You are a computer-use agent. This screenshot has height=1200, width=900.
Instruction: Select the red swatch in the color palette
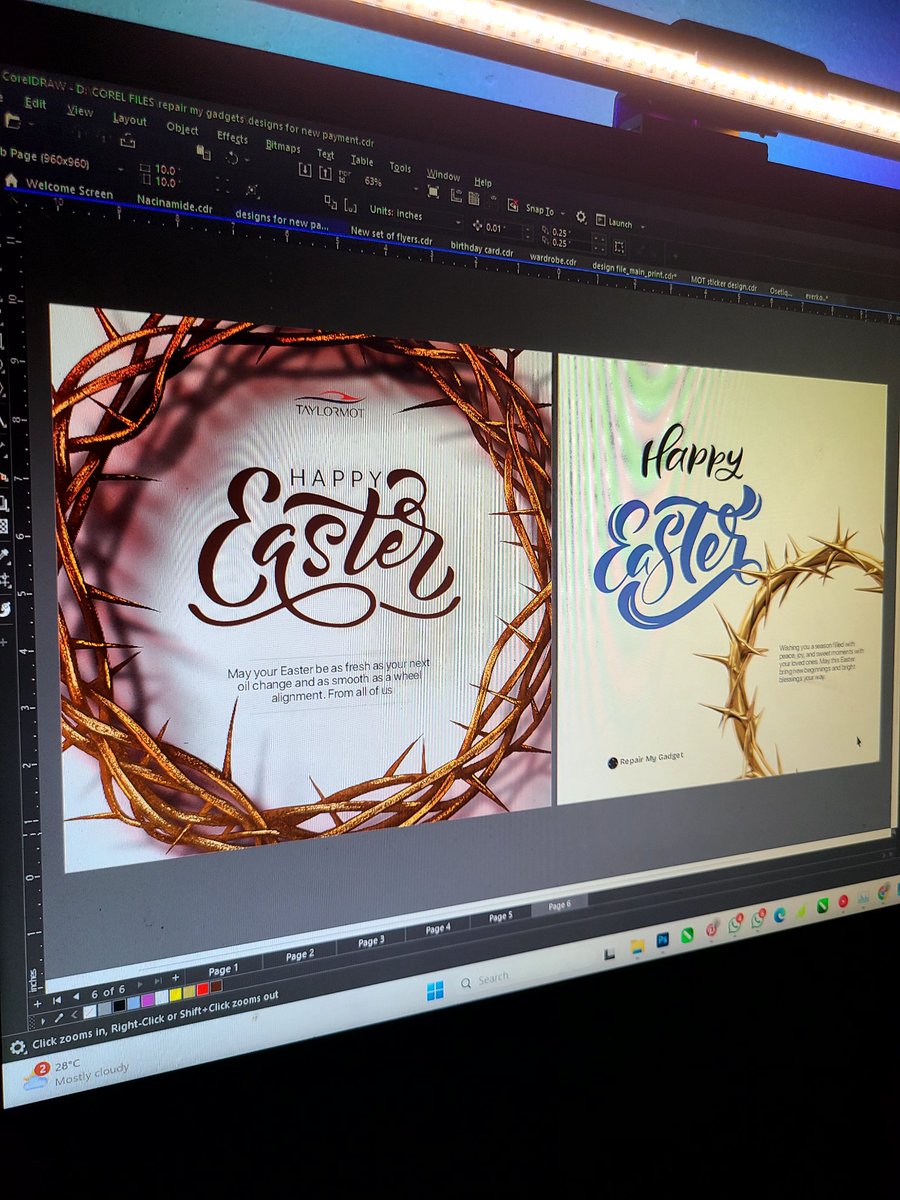pyautogui.click(x=200, y=987)
